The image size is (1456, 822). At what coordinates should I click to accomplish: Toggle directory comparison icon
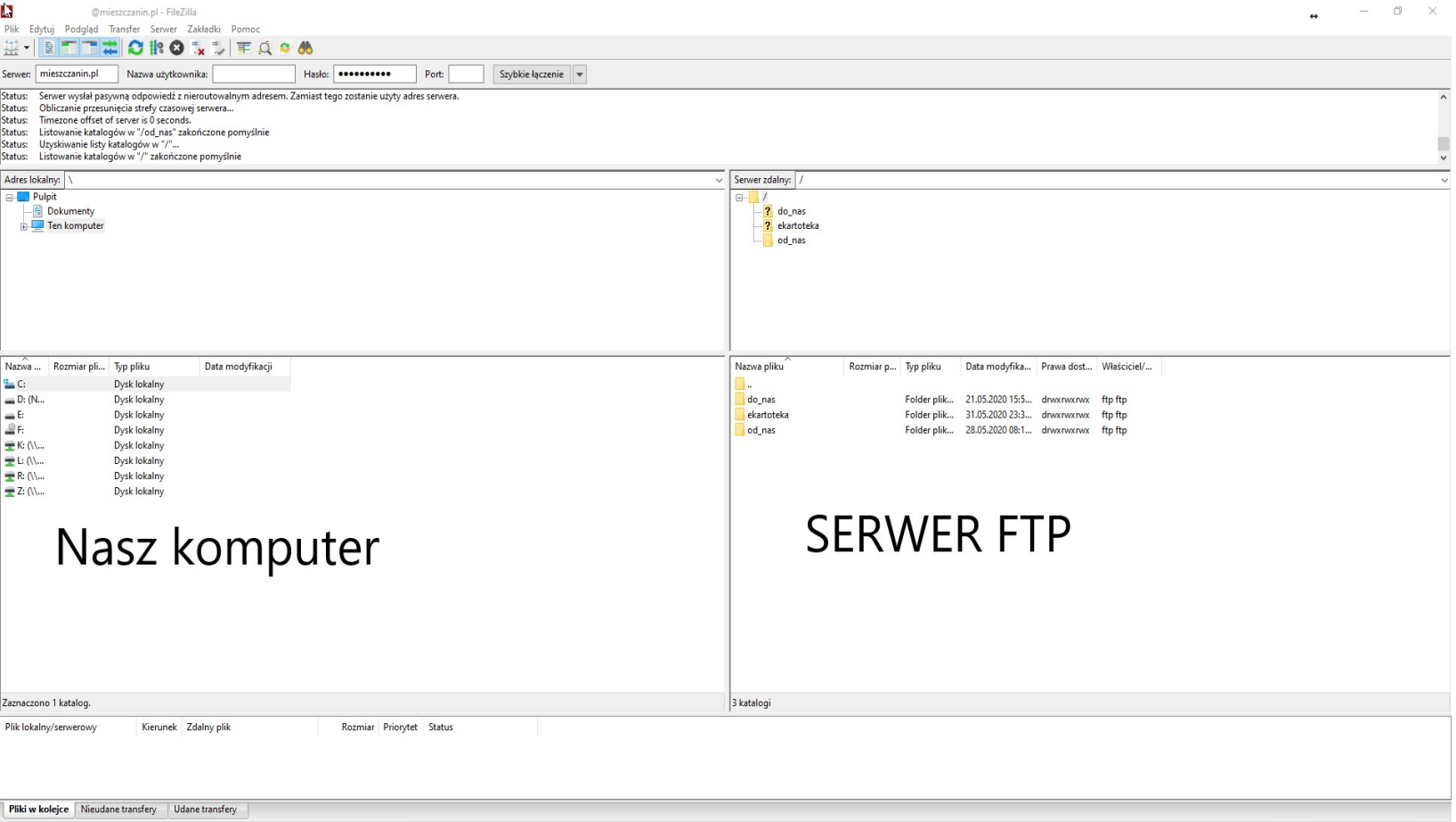click(x=264, y=48)
